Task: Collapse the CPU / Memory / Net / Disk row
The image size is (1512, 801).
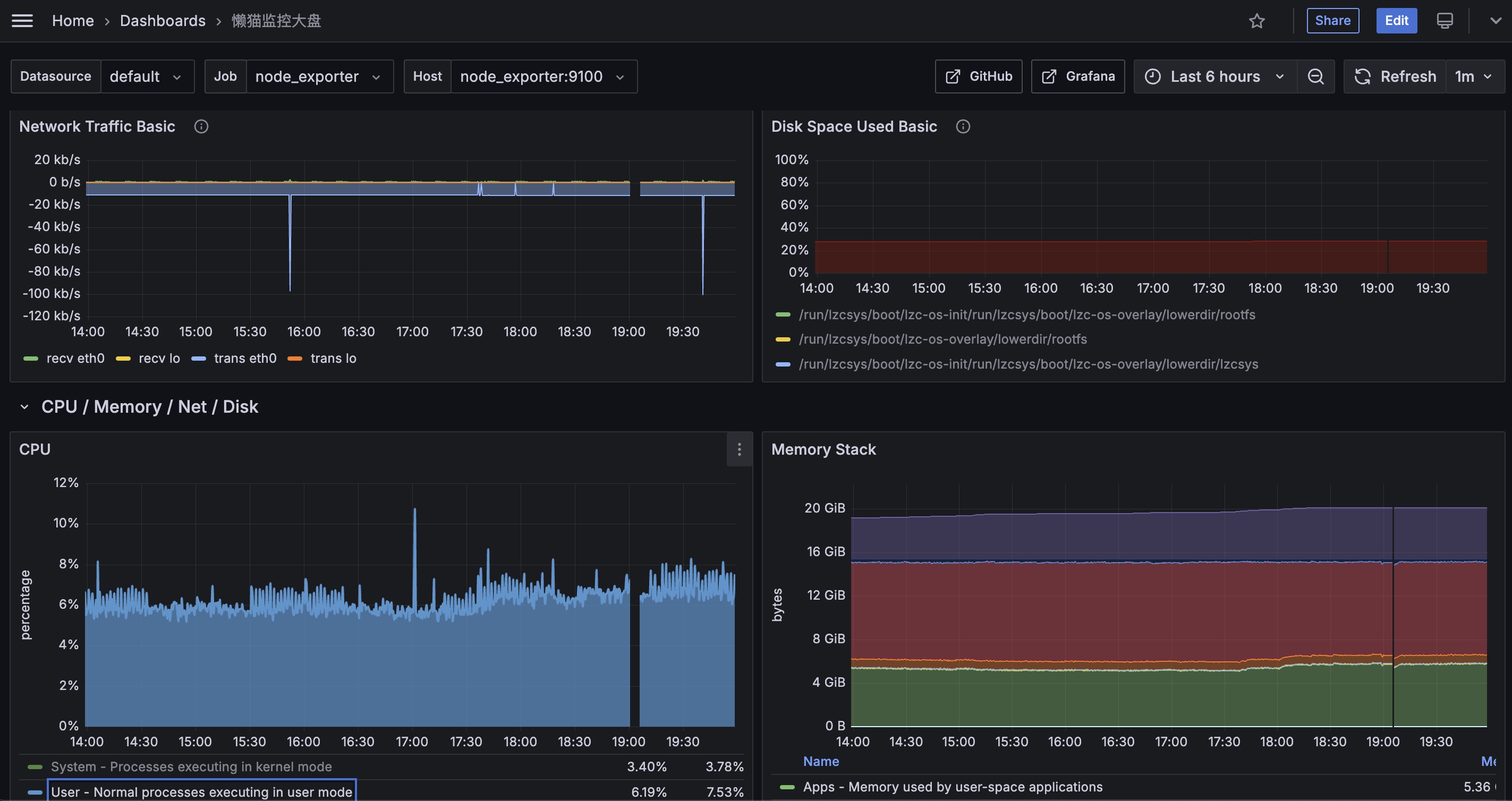Action: [24, 407]
